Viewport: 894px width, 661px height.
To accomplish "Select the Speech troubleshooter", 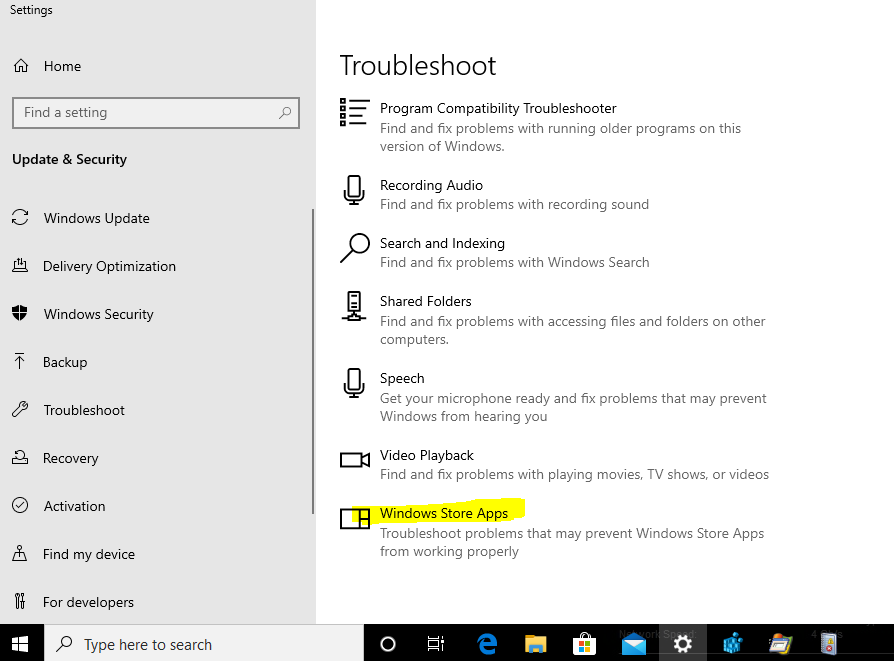I will 402,378.
